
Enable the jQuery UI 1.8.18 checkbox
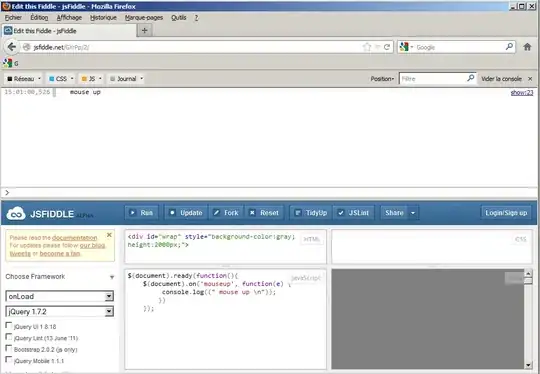tap(9, 325)
